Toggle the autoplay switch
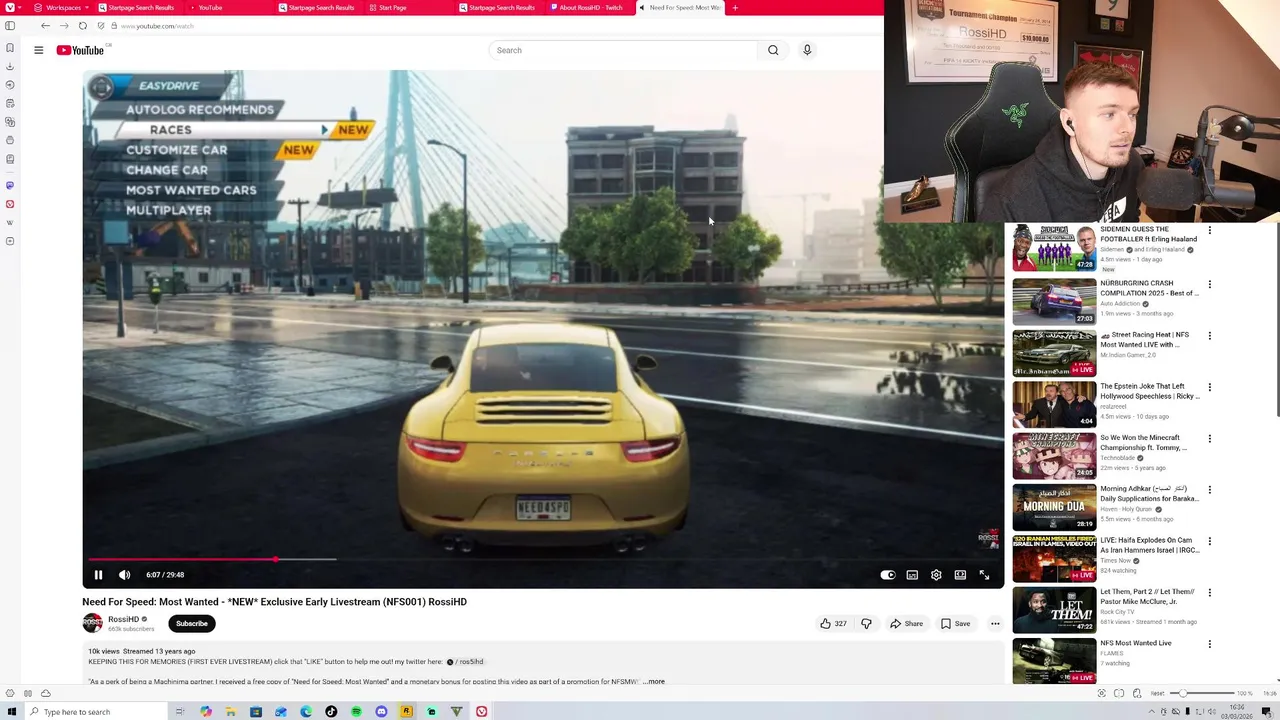Image resolution: width=1280 pixels, height=720 pixels. click(x=887, y=575)
